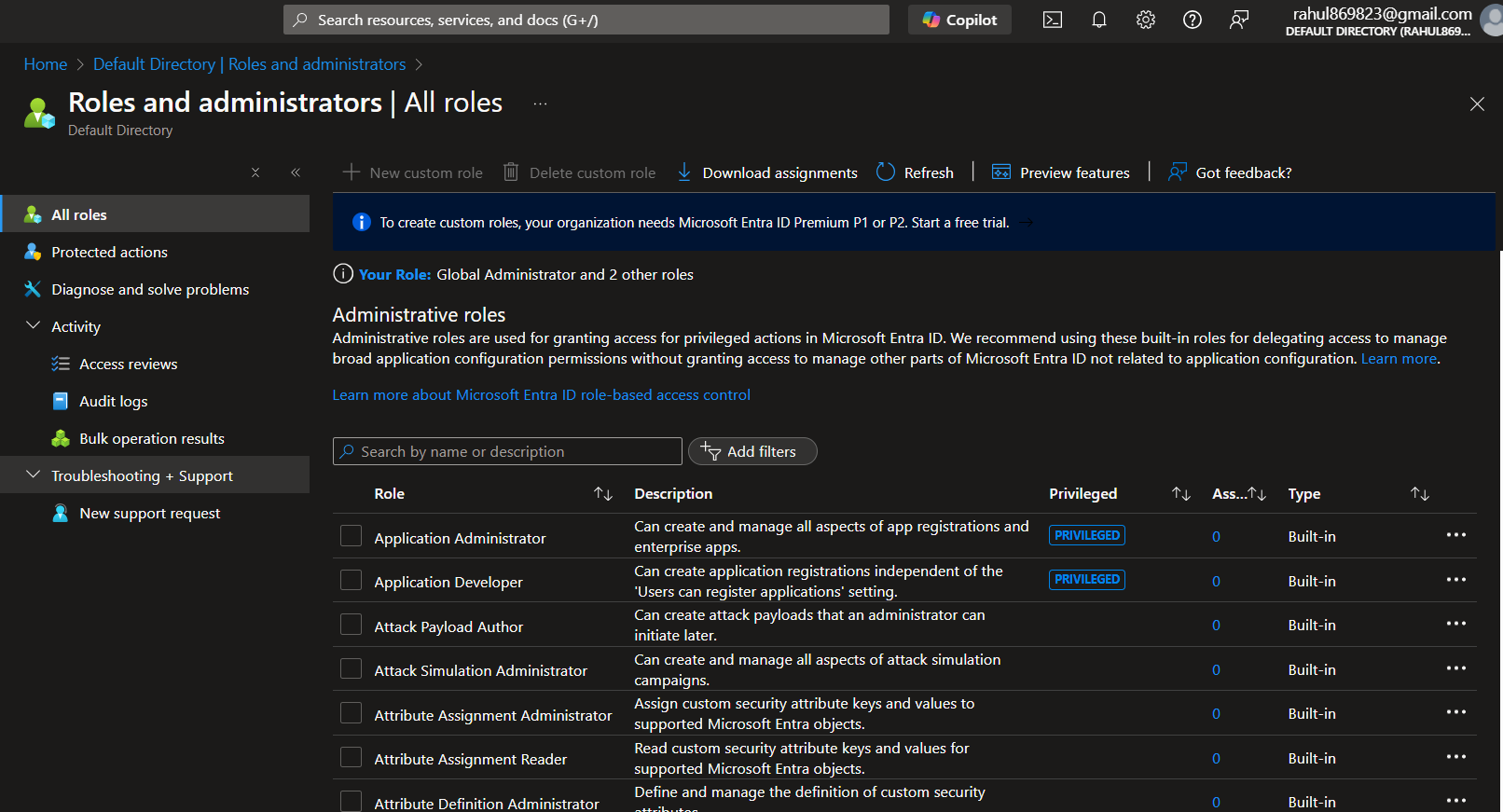Open more options for Attribute Assignment Reader row

(1456, 757)
